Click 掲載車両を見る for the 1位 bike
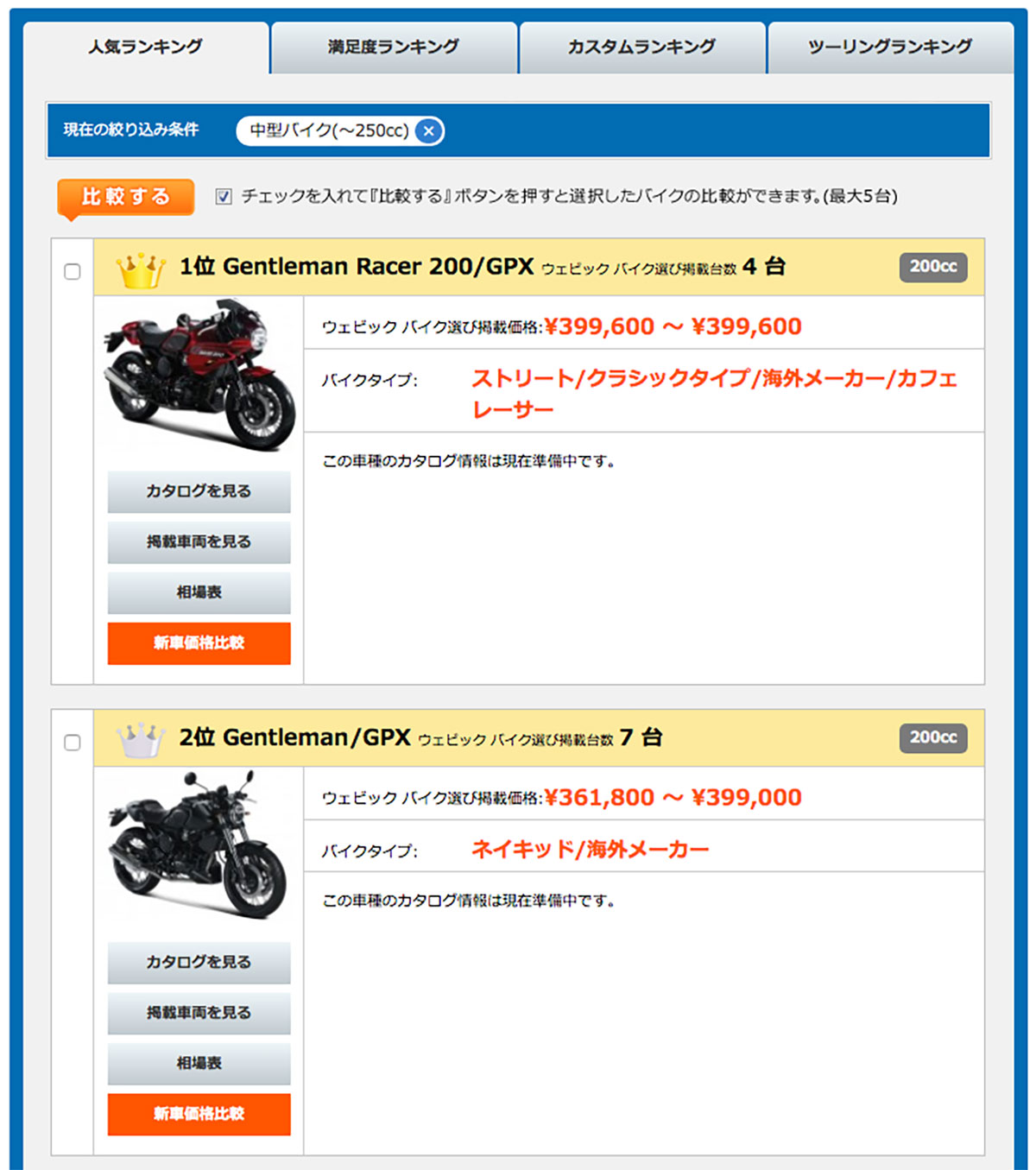The height and width of the screenshot is (1170, 1036). (x=199, y=542)
